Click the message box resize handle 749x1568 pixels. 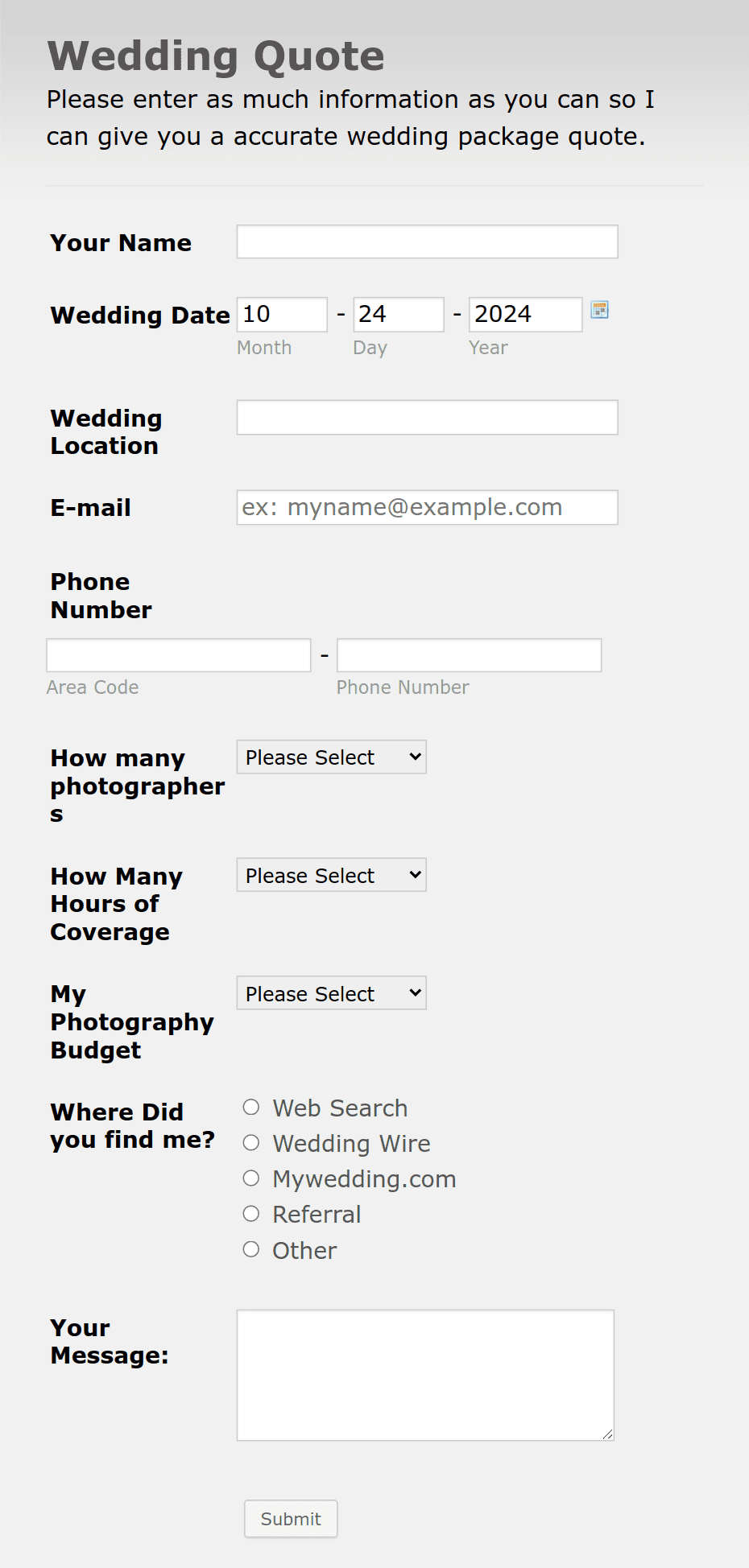point(608,1434)
